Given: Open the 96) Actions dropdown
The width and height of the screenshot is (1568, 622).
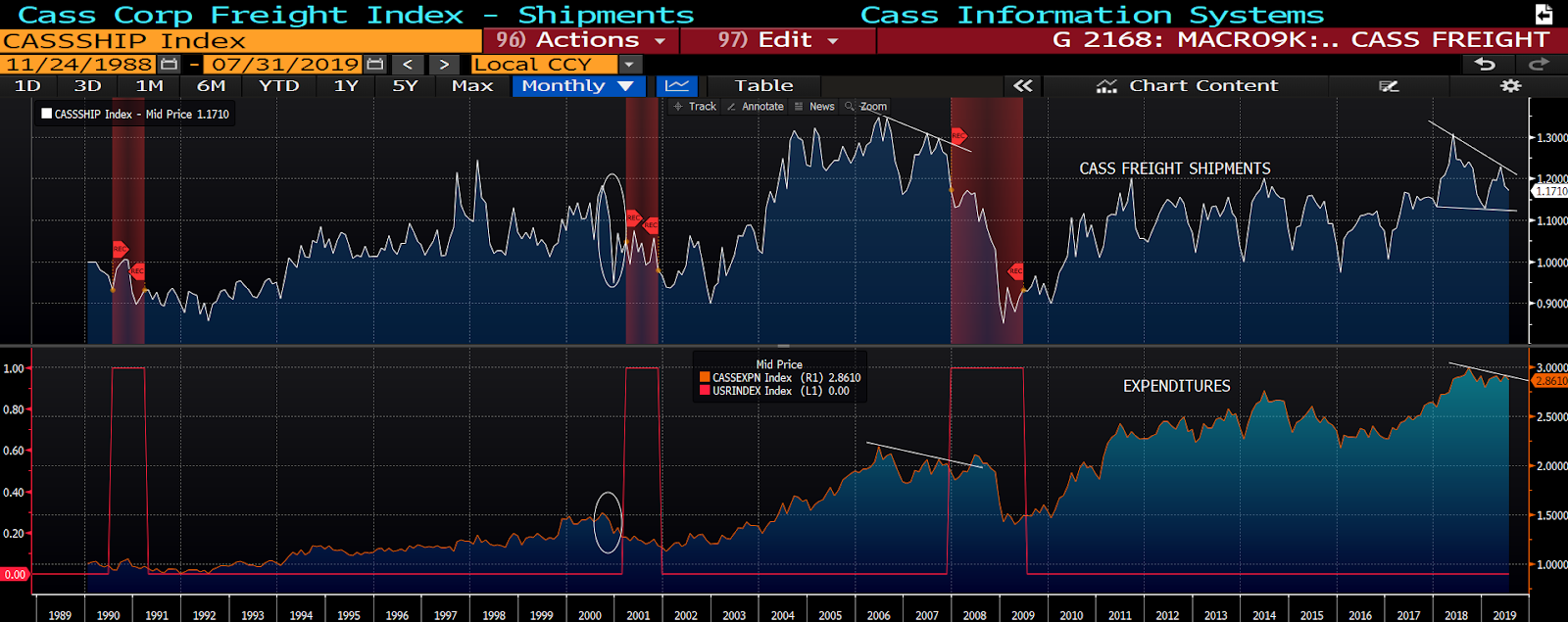Looking at the screenshot, I should click(580, 40).
